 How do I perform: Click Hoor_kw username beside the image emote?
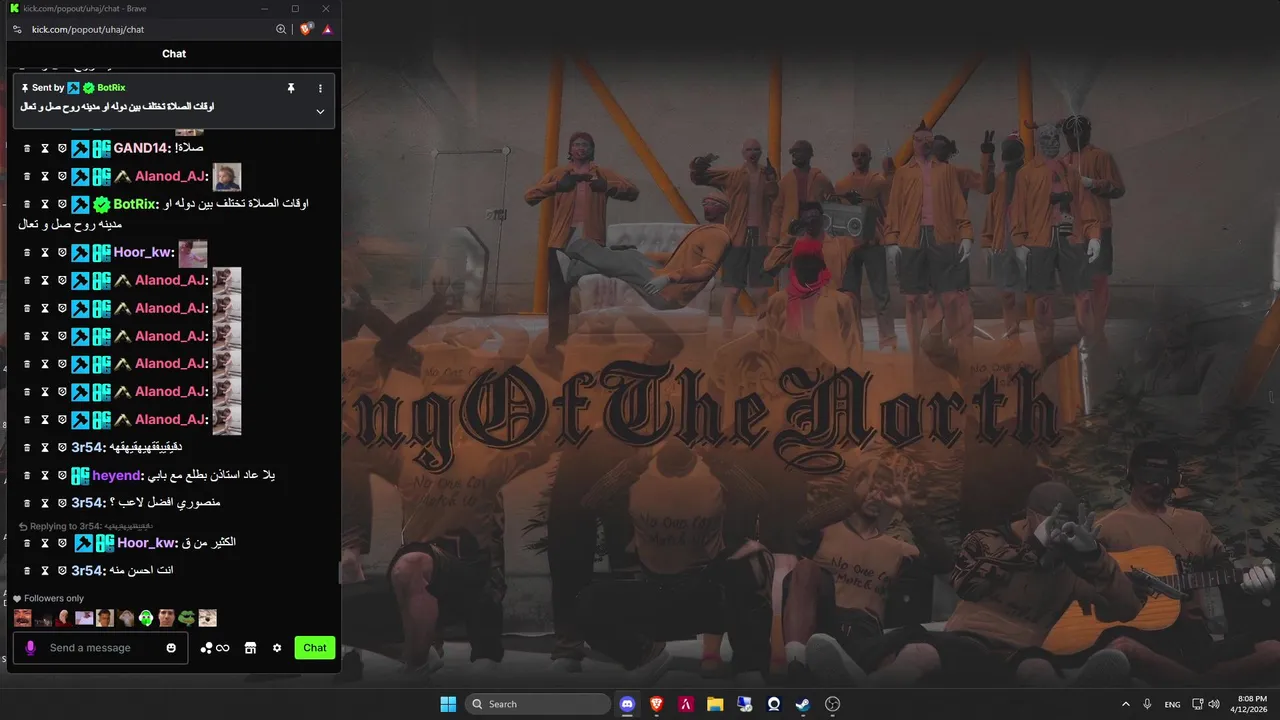click(x=143, y=253)
